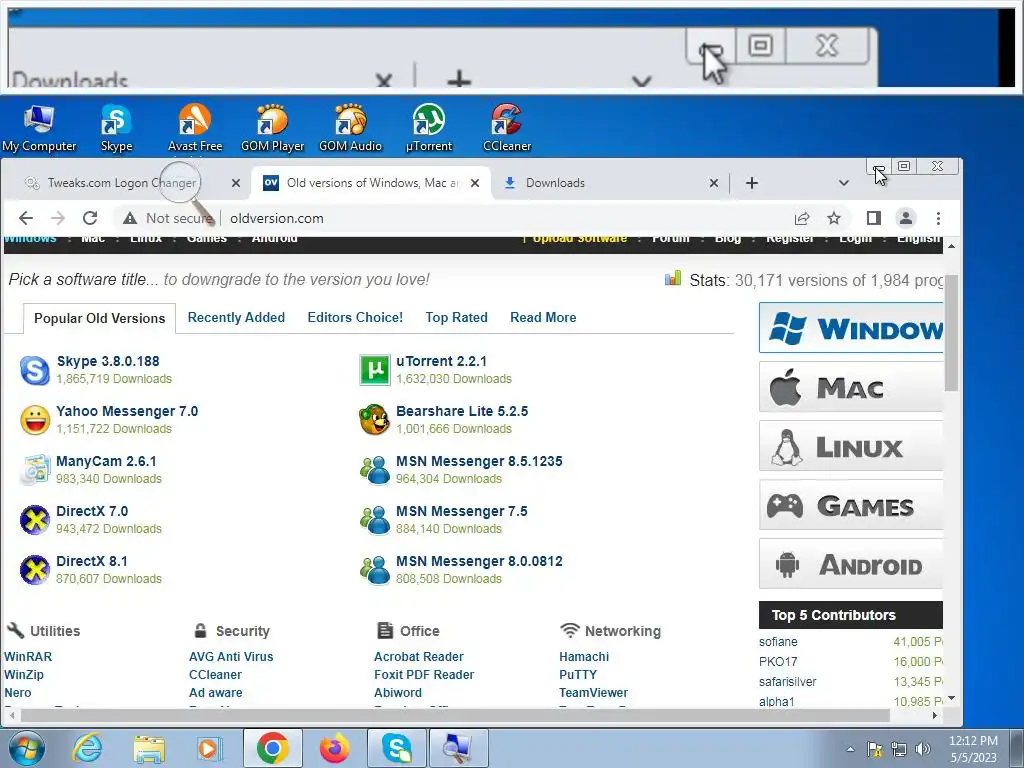This screenshot has height=768, width=1024.
Task: Close the Downloads tab
Action: [714, 184]
